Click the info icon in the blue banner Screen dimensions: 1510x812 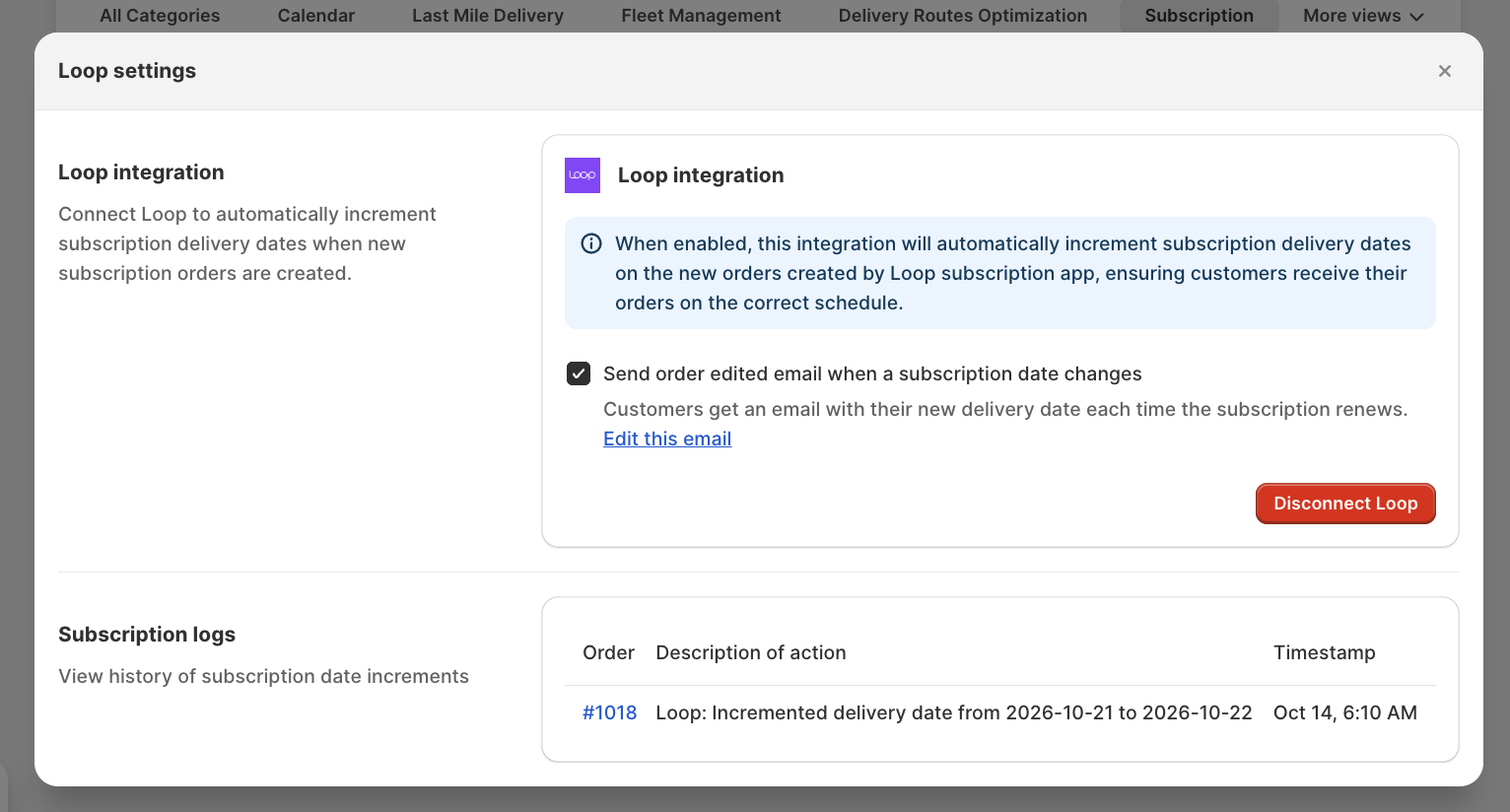point(591,243)
